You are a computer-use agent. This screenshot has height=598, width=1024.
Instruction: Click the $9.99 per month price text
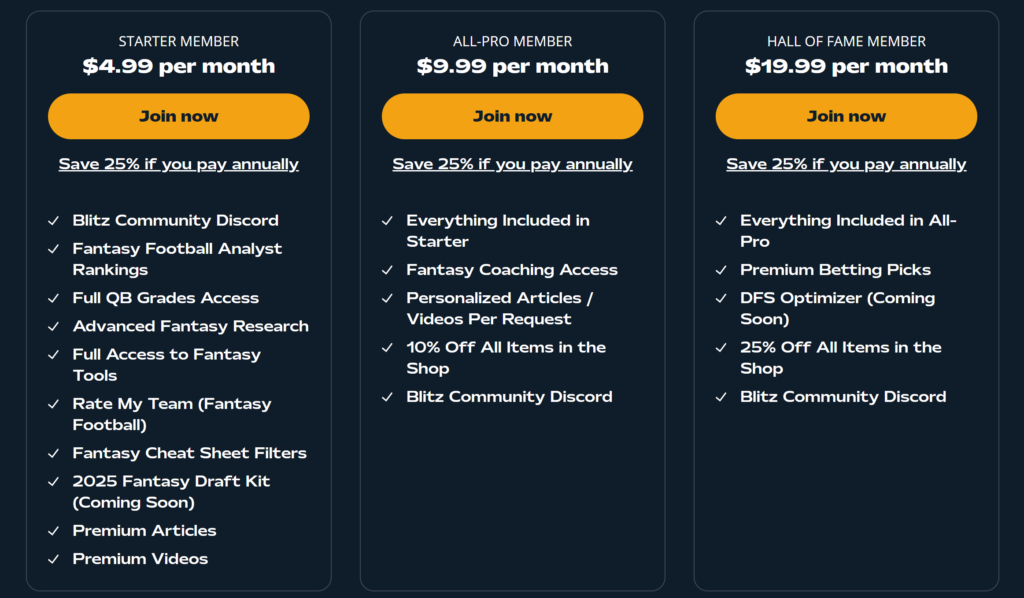[512, 66]
